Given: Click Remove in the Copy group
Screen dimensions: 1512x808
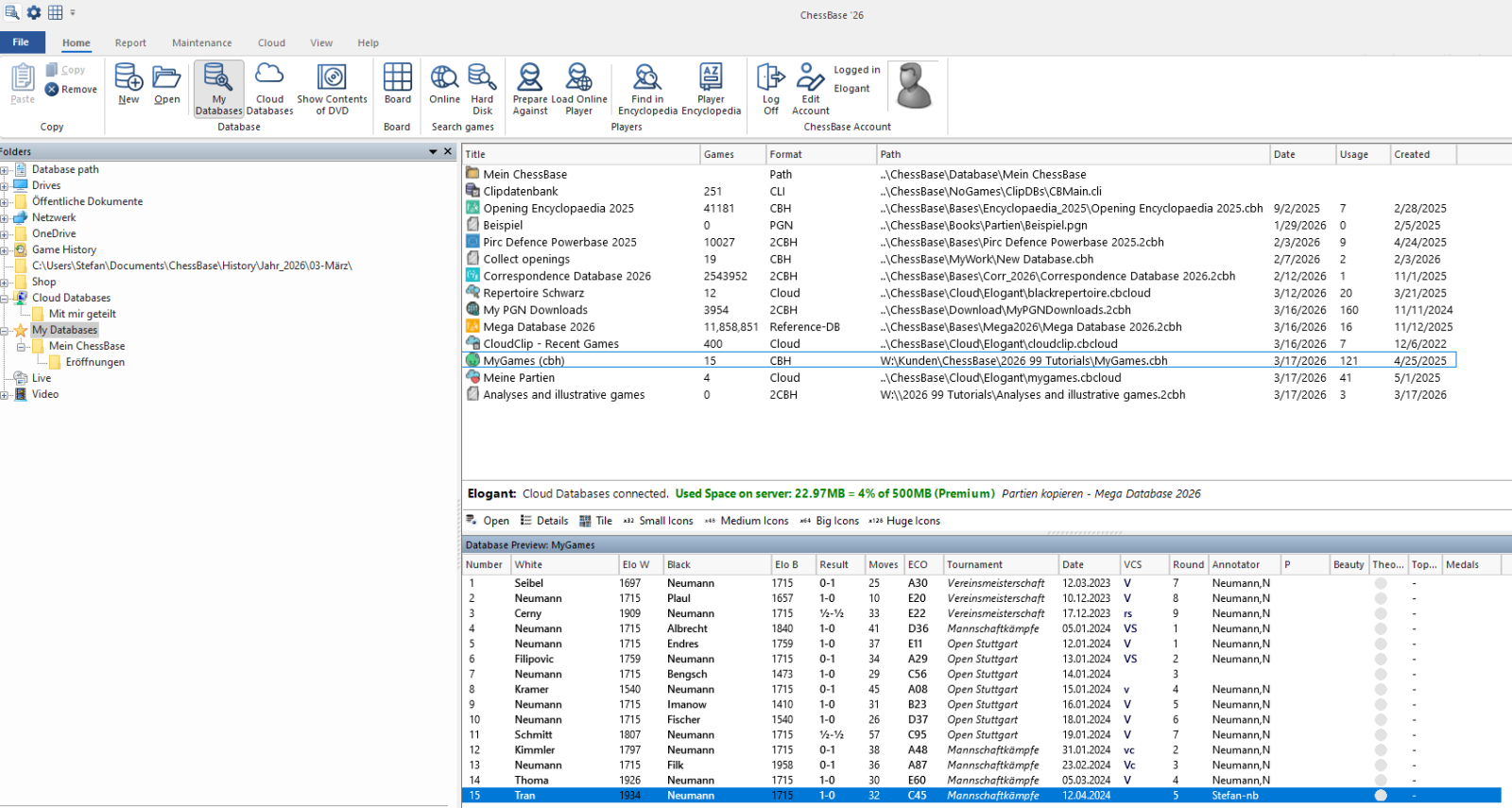Looking at the screenshot, I should click(x=72, y=90).
